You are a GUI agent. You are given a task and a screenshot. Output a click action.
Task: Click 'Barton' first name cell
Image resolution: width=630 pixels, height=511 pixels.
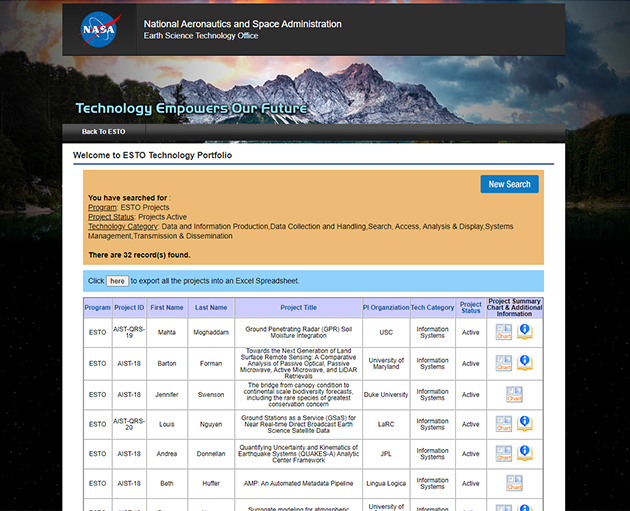167,363
